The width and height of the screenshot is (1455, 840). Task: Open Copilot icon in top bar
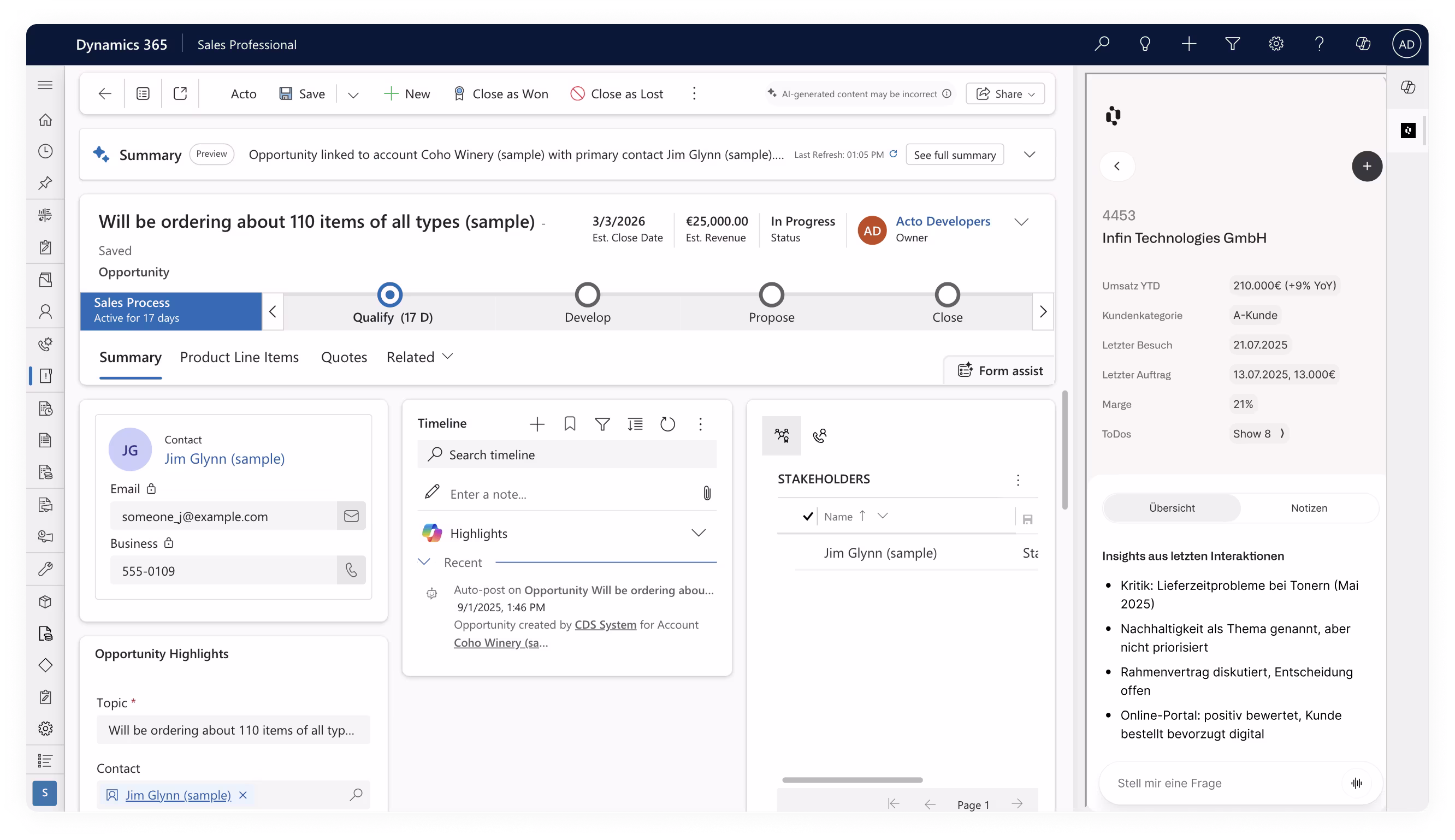pos(1362,44)
